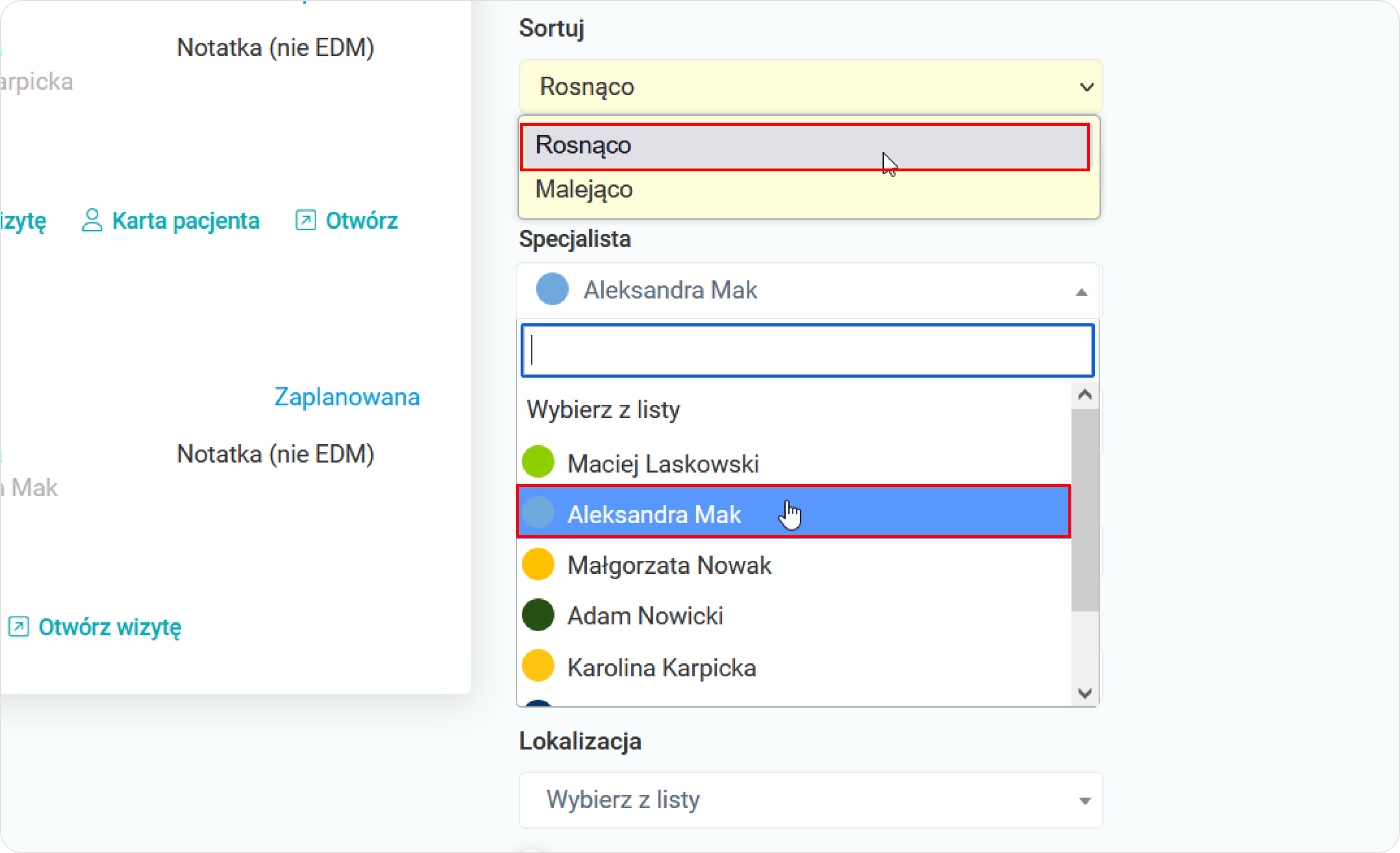Viewport: 1400px width, 853px height.
Task: Choose 'Wybierz z listy' in specialist list
Action: [793, 410]
